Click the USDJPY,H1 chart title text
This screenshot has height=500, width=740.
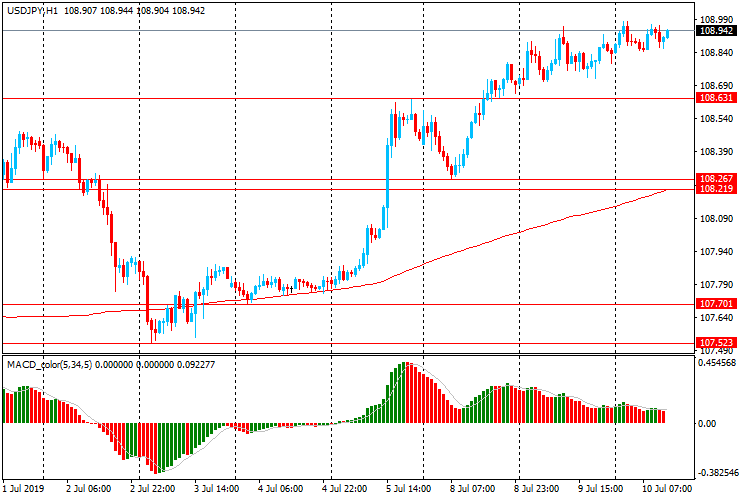(x=33, y=10)
